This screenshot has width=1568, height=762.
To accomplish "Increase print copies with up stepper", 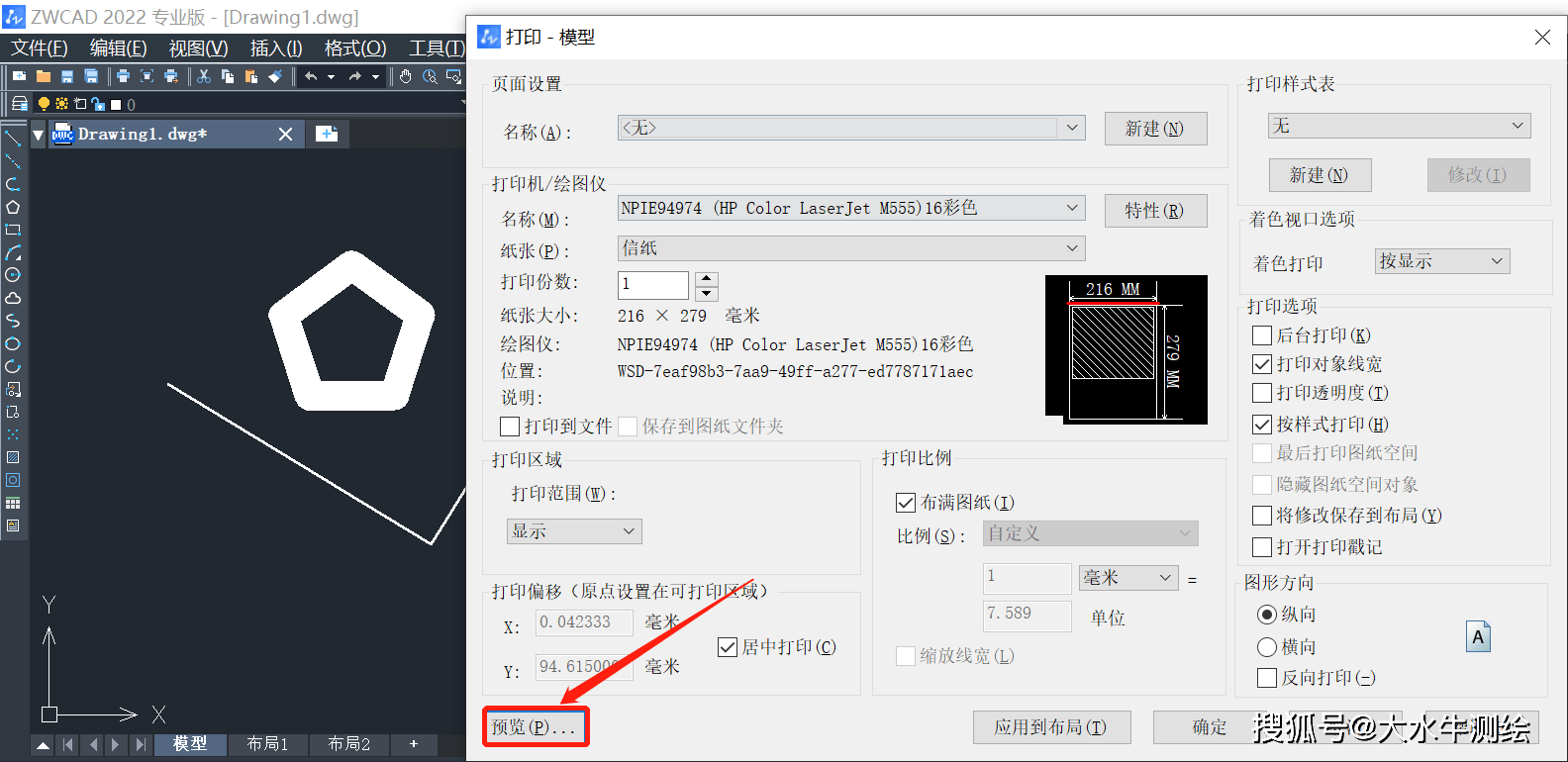I will point(707,279).
